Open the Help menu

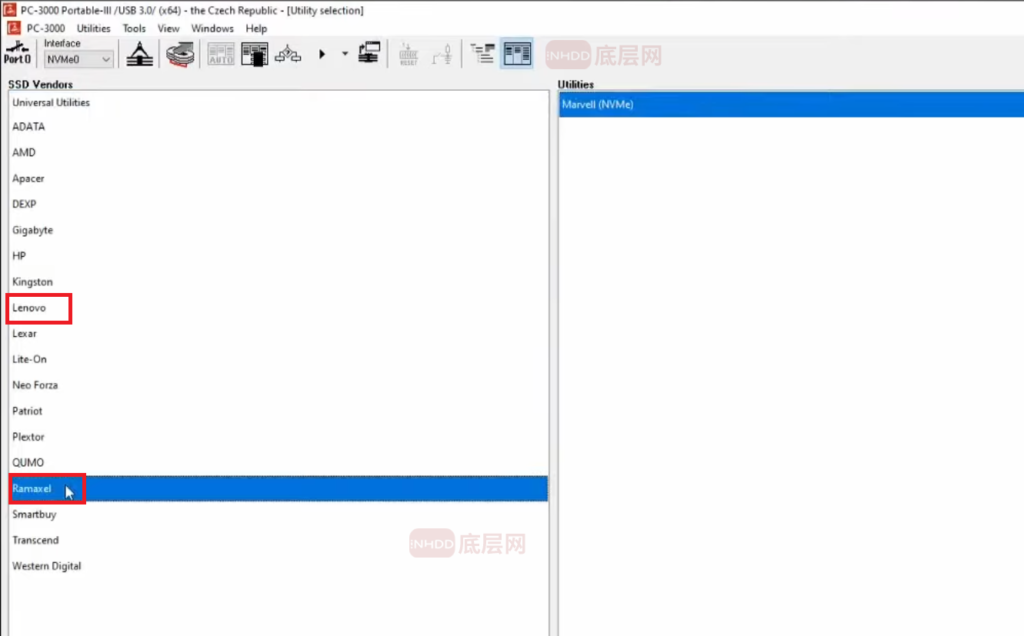256,29
